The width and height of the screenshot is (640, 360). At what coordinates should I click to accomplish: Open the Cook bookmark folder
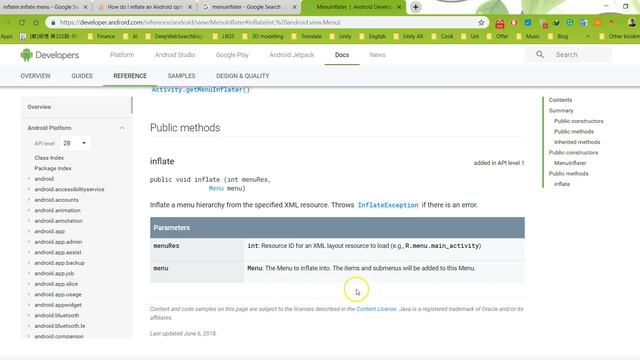click(x=442, y=36)
